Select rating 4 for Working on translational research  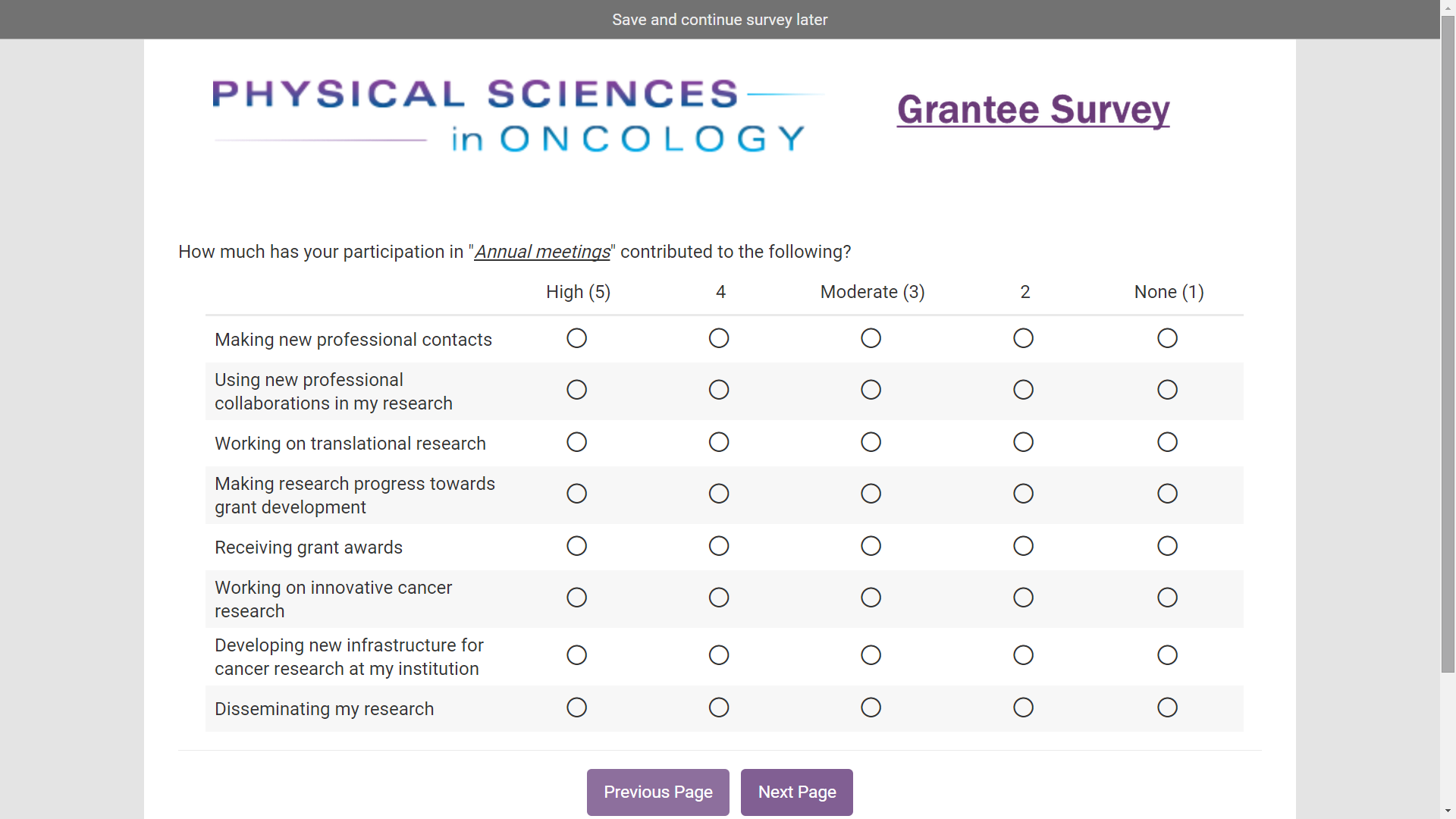(x=719, y=442)
